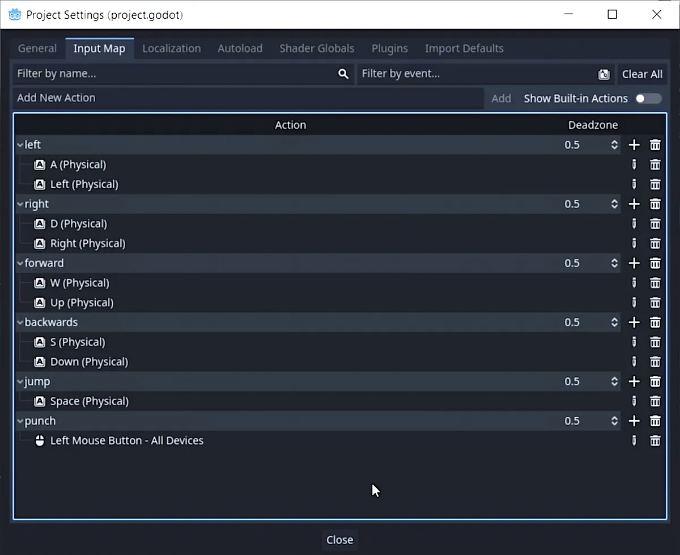
Task: Open the Plugins tab
Action: pos(389,48)
